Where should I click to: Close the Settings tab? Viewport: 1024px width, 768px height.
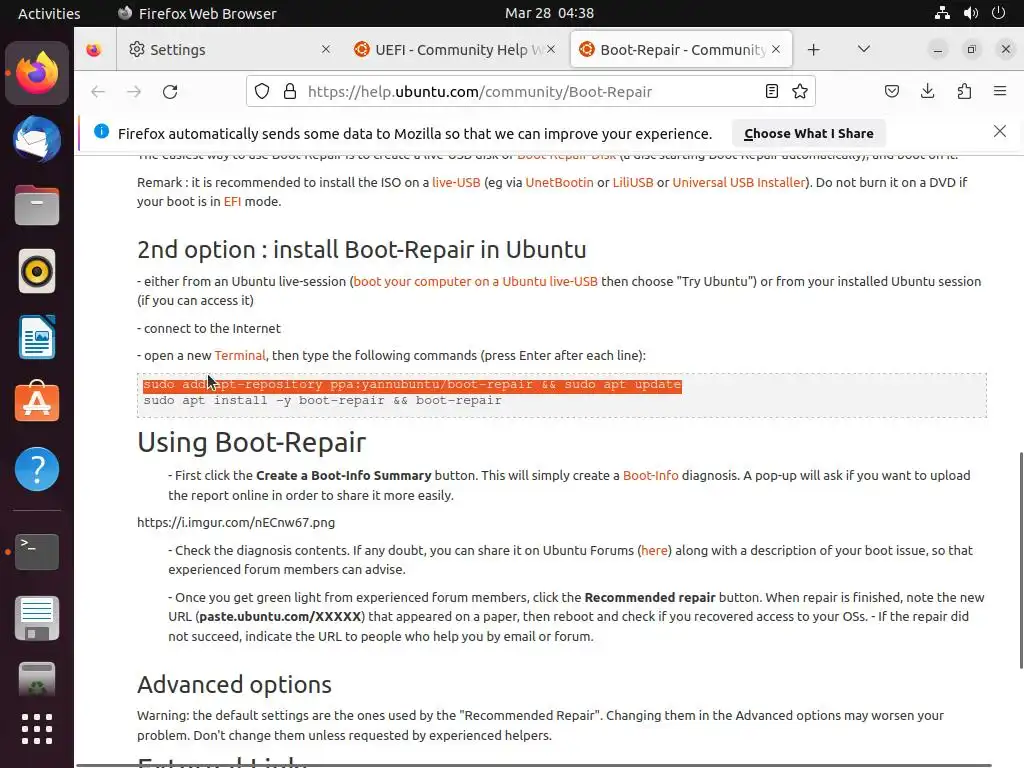coord(326,50)
